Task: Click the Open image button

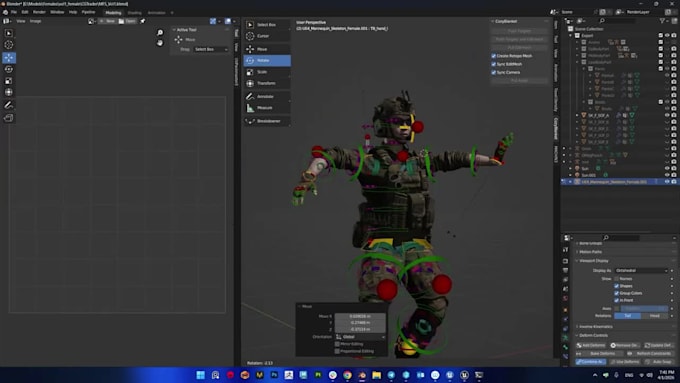Action: click(x=127, y=21)
